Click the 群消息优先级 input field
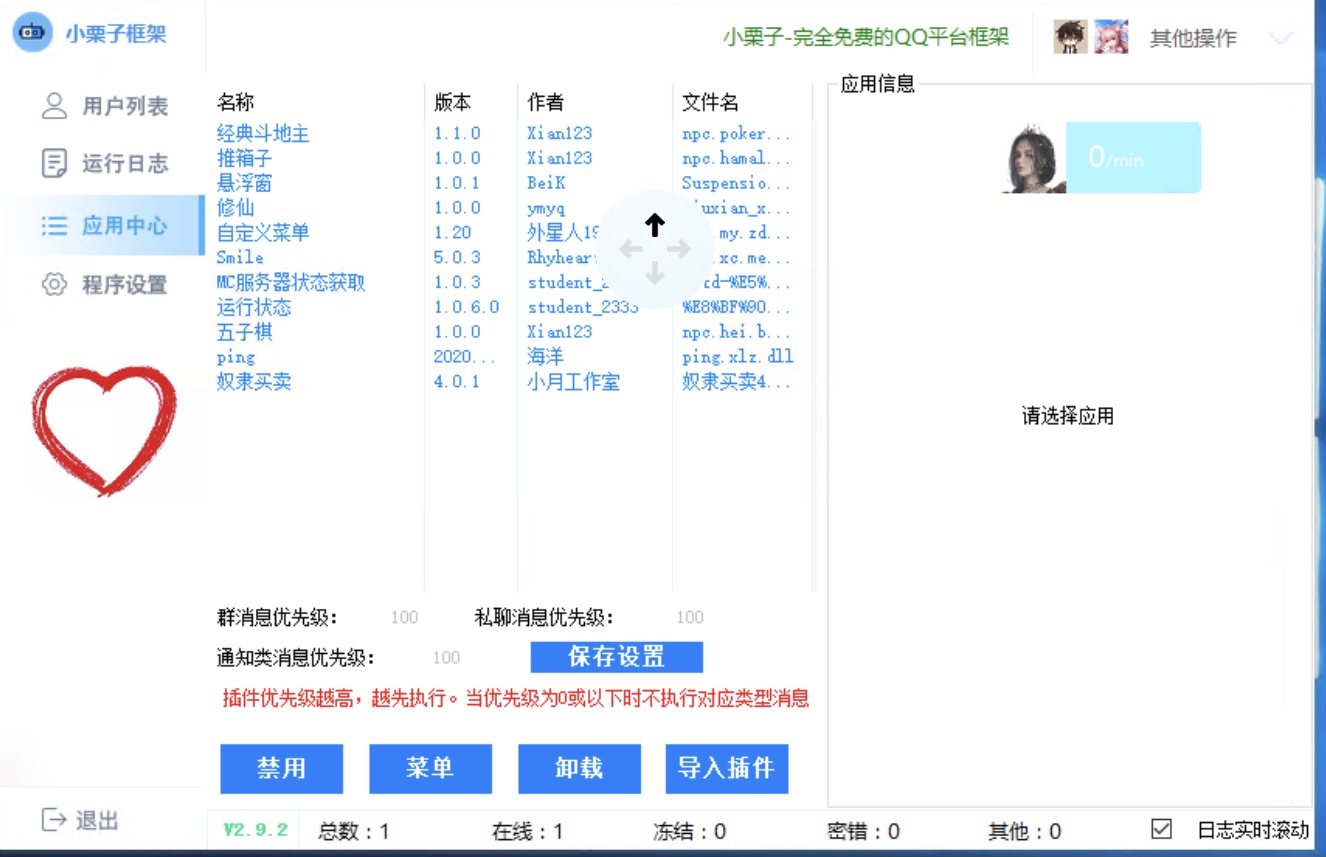This screenshot has height=857, width=1326. coord(404,618)
